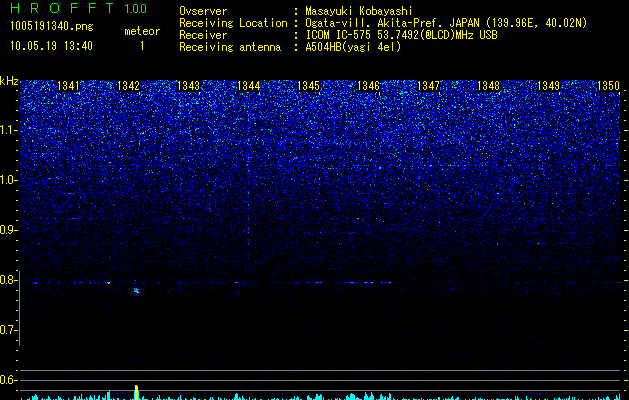Click the Receiving antenna label
Image resolution: width=629 pixels, height=400 pixels.
(x=230, y=47)
